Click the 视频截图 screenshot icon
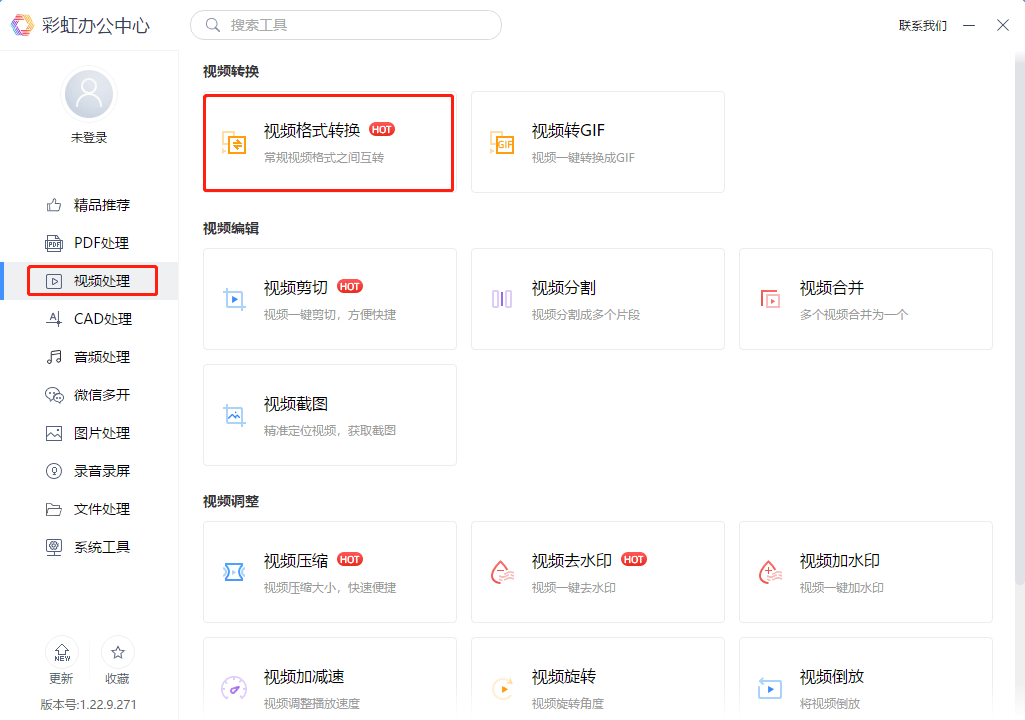 point(234,415)
